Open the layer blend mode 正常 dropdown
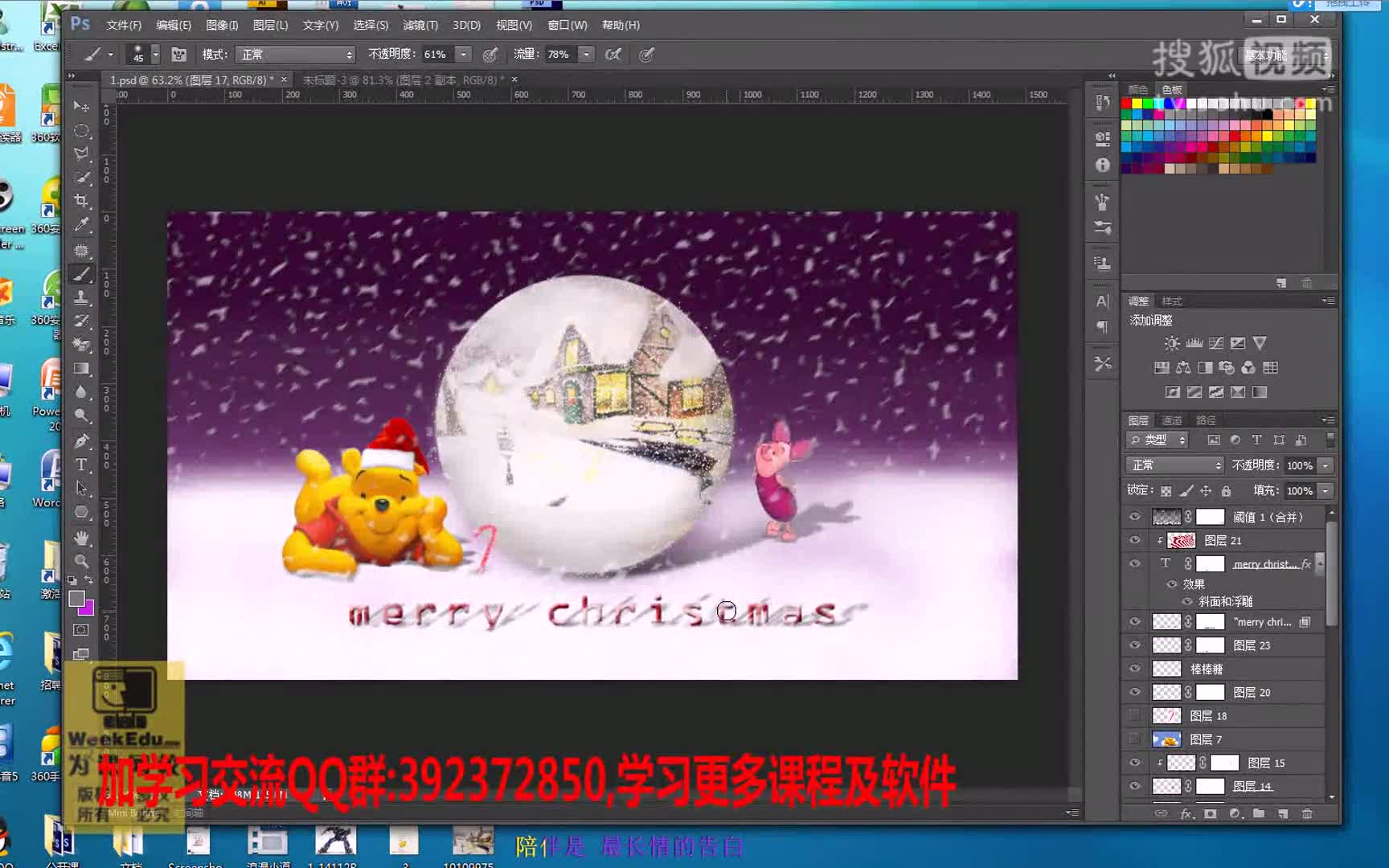Image resolution: width=1389 pixels, height=868 pixels. (x=1174, y=465)
